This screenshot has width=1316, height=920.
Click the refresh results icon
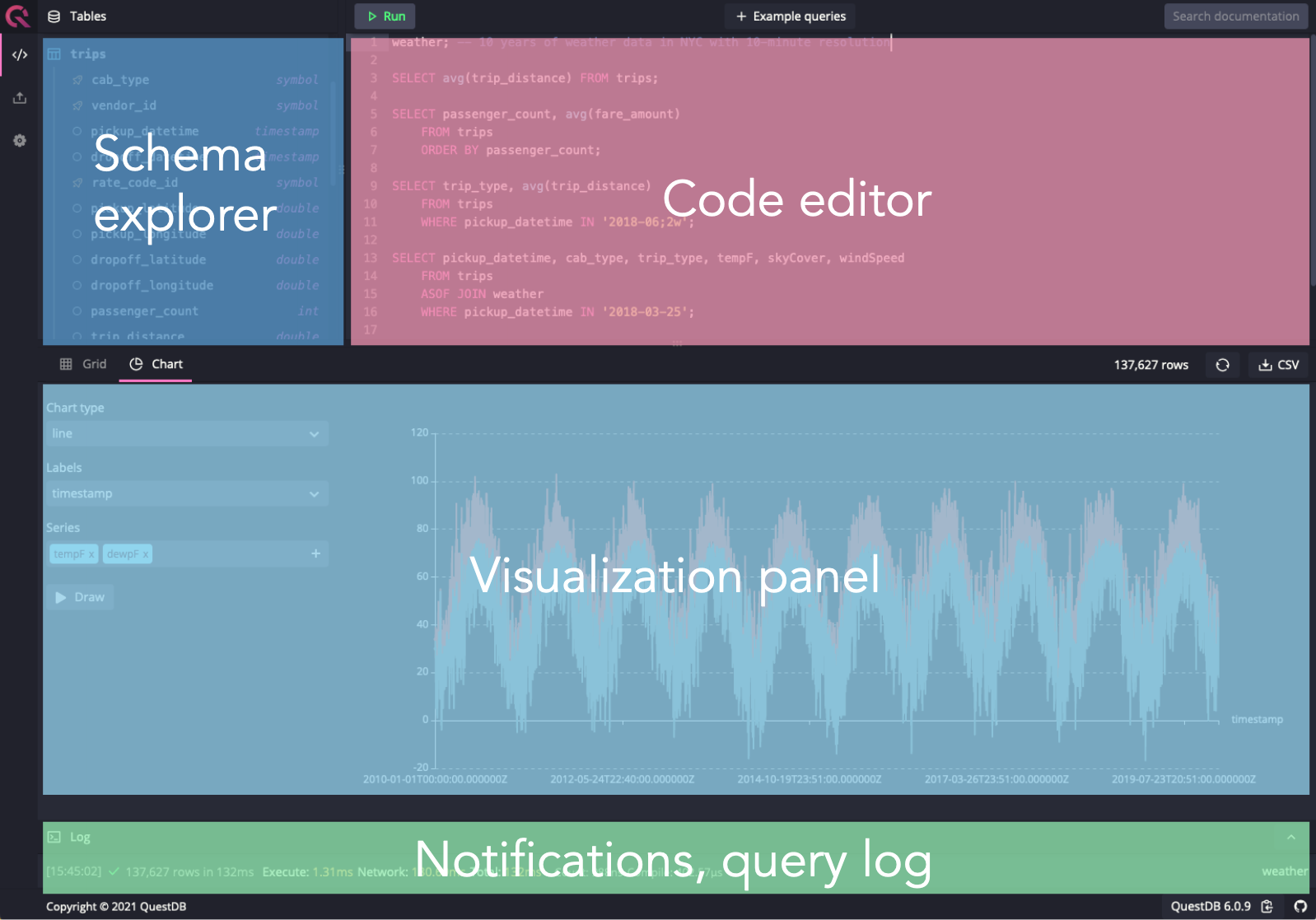coord(1223,365)
